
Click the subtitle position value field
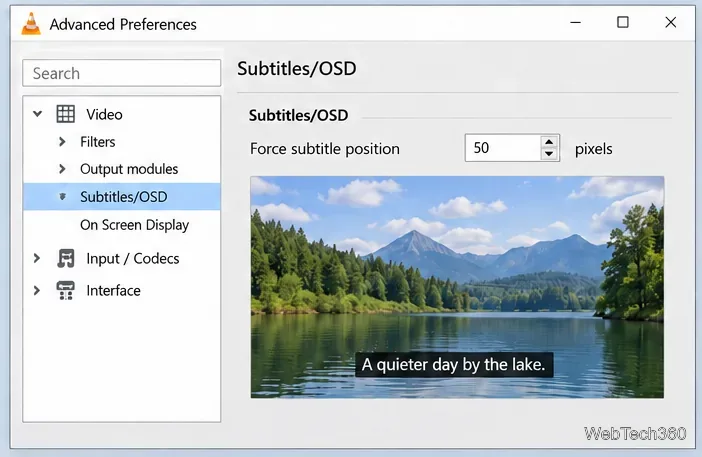click(503, 148)
